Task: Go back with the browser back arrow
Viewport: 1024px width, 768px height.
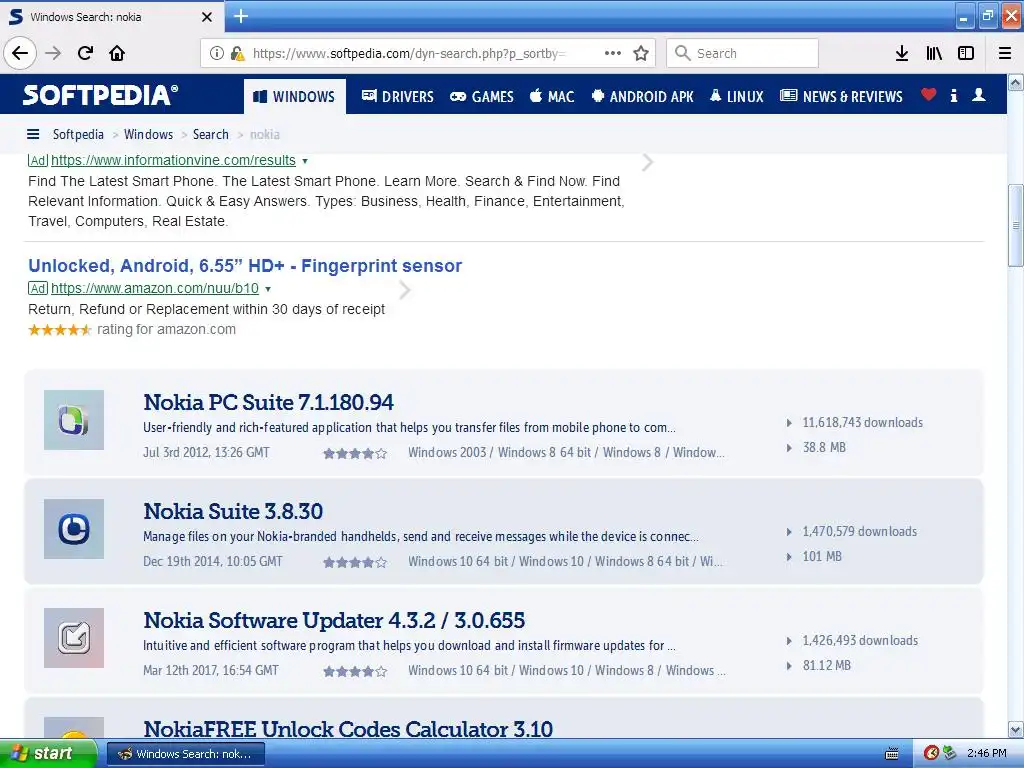Action: 20,53
